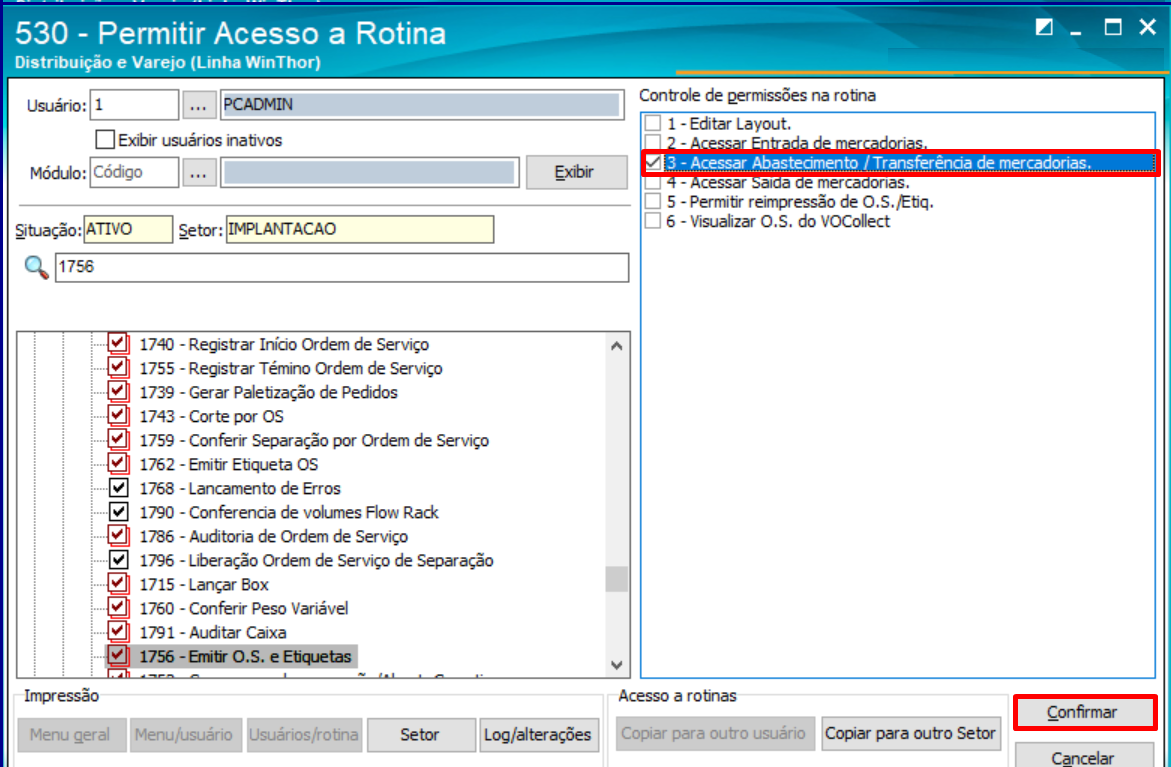Click the PCADMIN user name field
The width and height of the screenshot is (1171, 767).
422,105
